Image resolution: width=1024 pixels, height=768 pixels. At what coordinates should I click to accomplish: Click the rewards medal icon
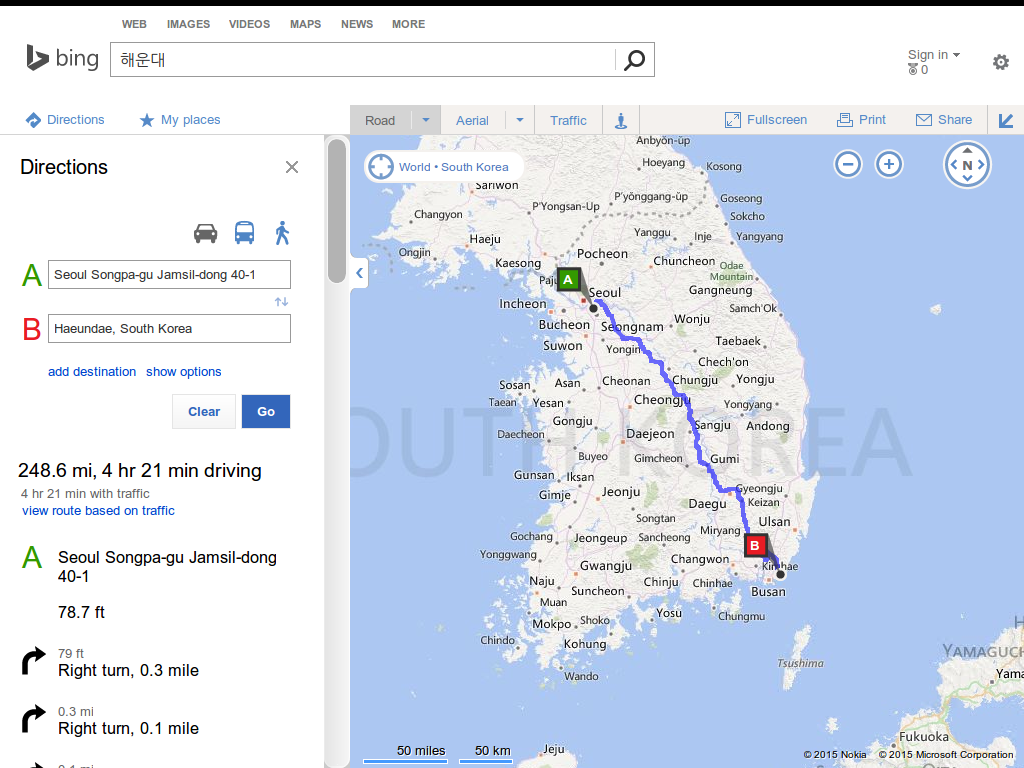tap(912, 69)
